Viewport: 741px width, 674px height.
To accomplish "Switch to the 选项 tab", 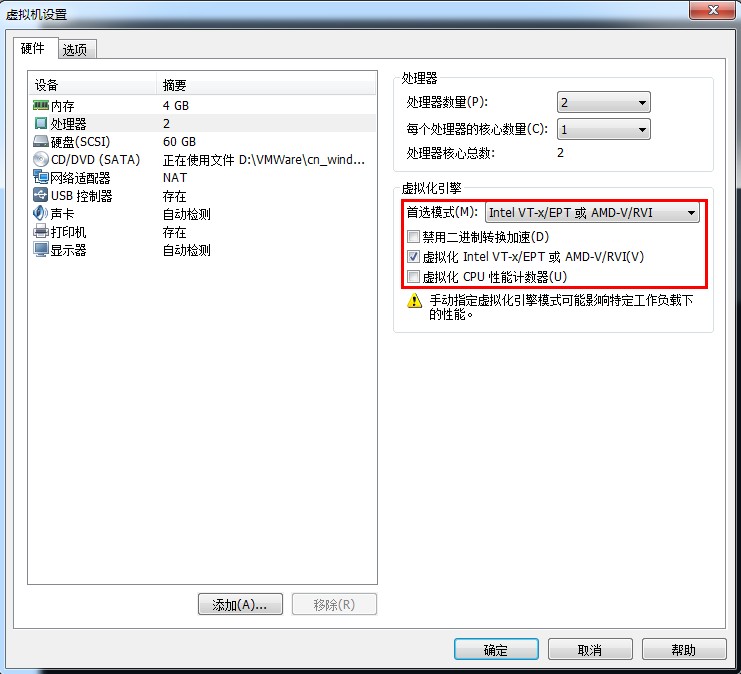I will tap(75, 49).
